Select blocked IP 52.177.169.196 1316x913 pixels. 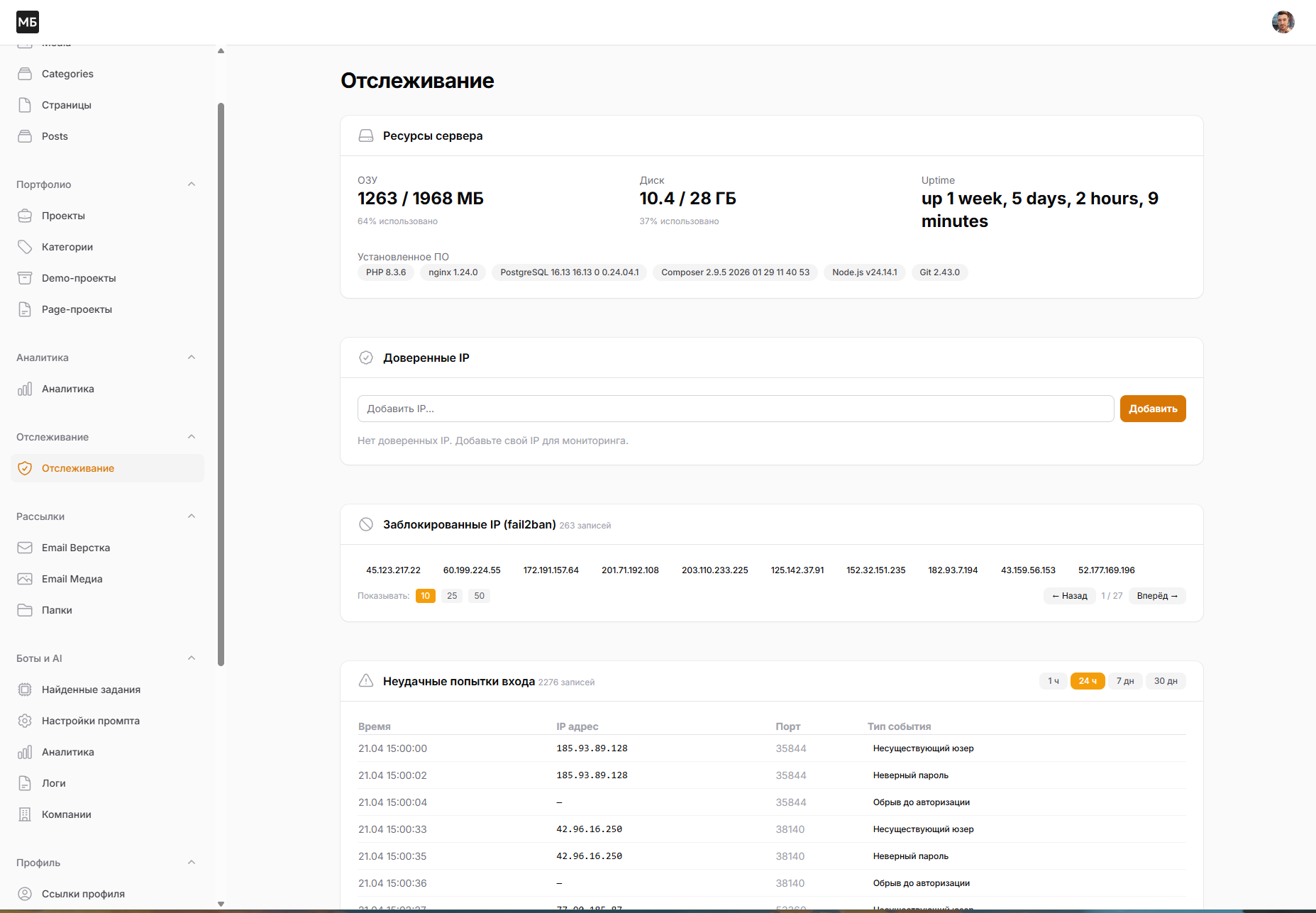(1107, 570)
